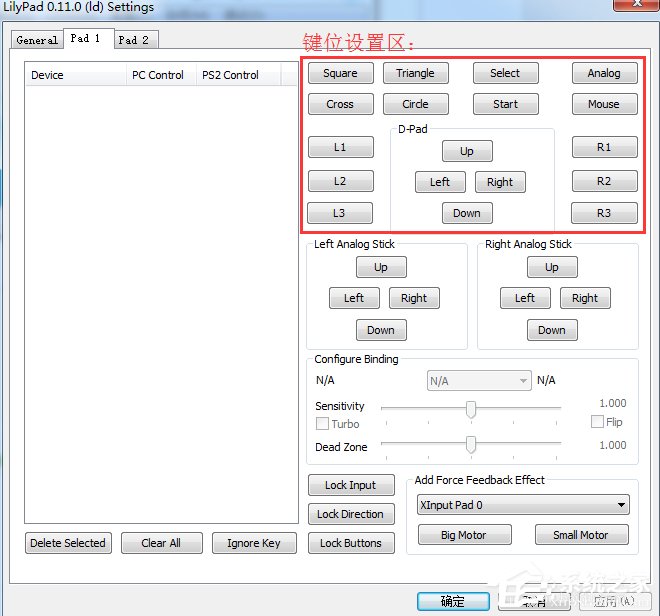This screenshot has width=660, height=616.
Task: Switch to the General tab
Action: [x=37, y=40]
